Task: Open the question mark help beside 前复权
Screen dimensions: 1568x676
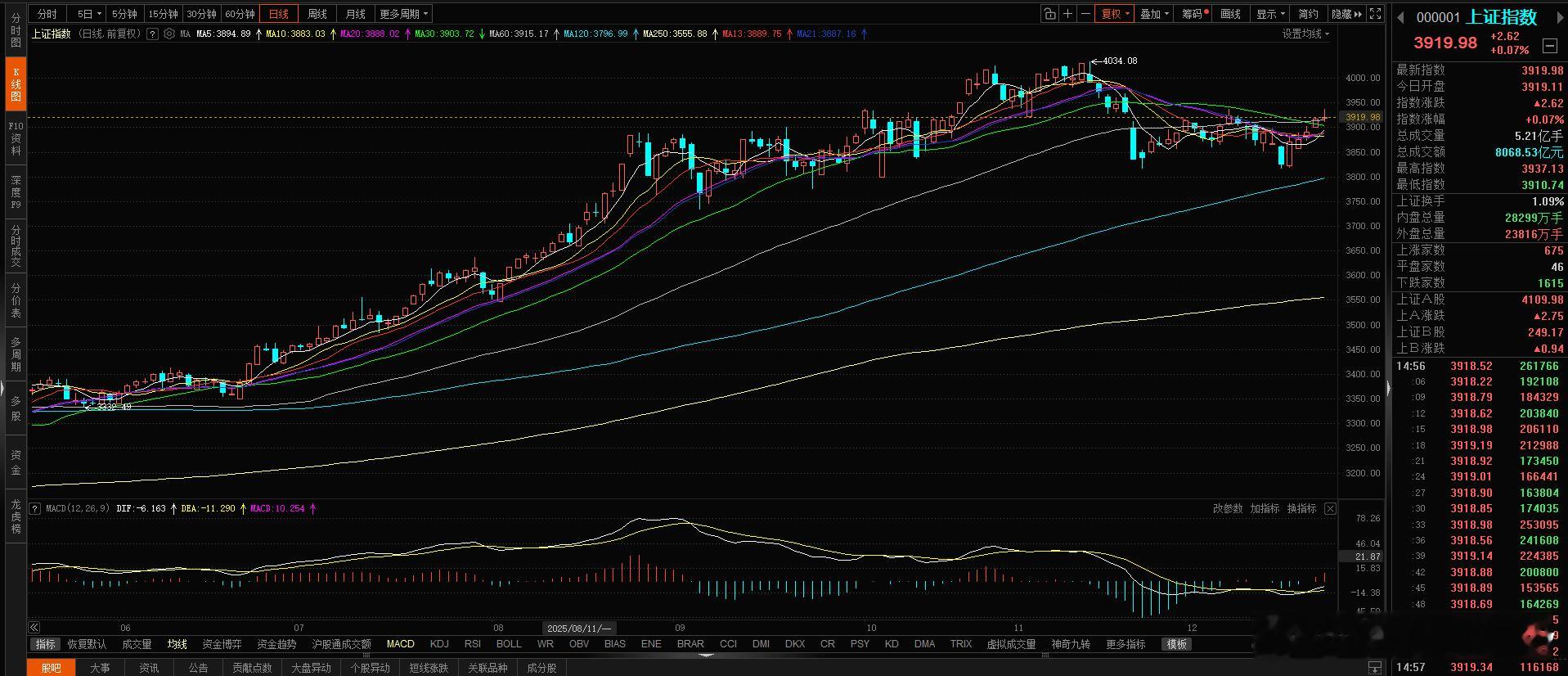Action: 153,34
